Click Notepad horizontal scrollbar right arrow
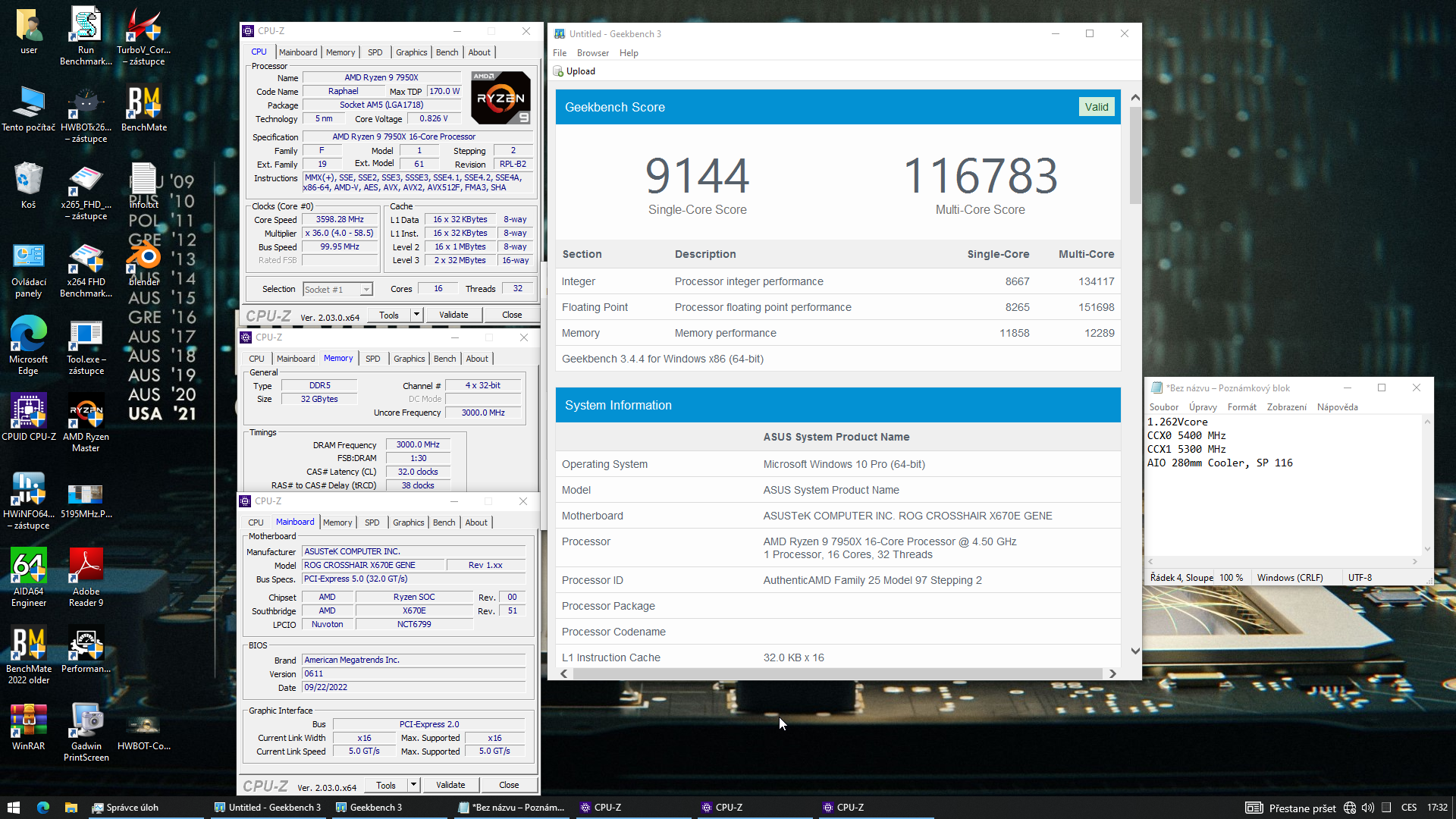 tap(1415, 561)
